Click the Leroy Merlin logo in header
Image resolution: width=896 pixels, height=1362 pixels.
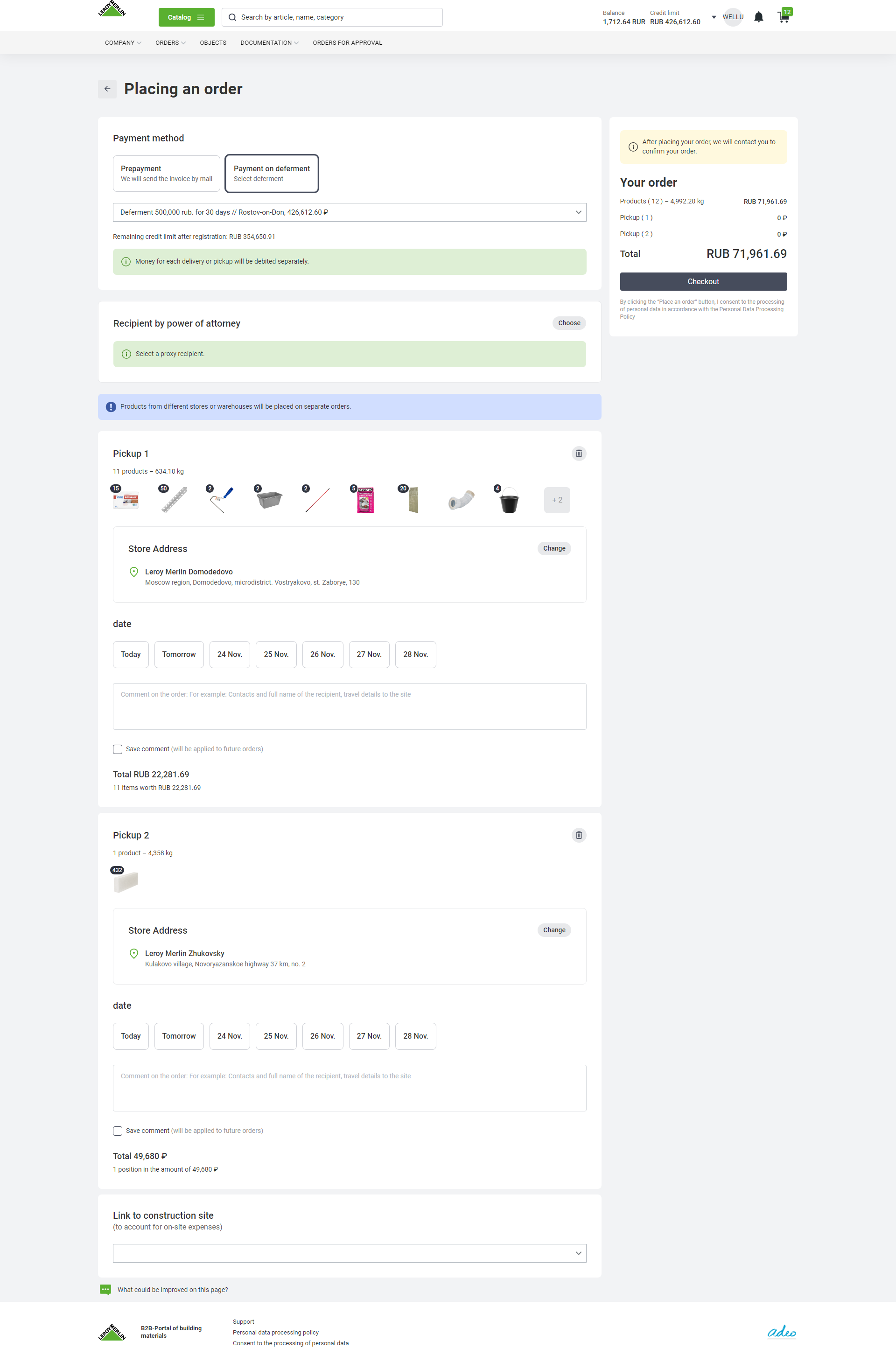click(x=112, y=9)
